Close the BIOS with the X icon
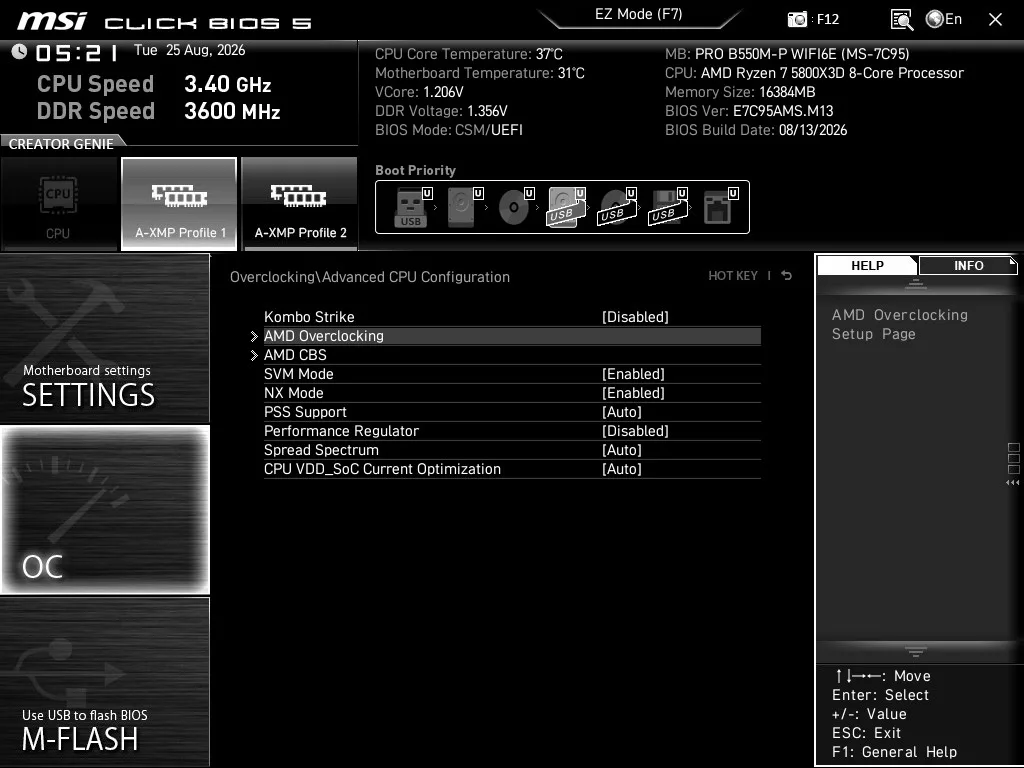 [x=995, y=20]
